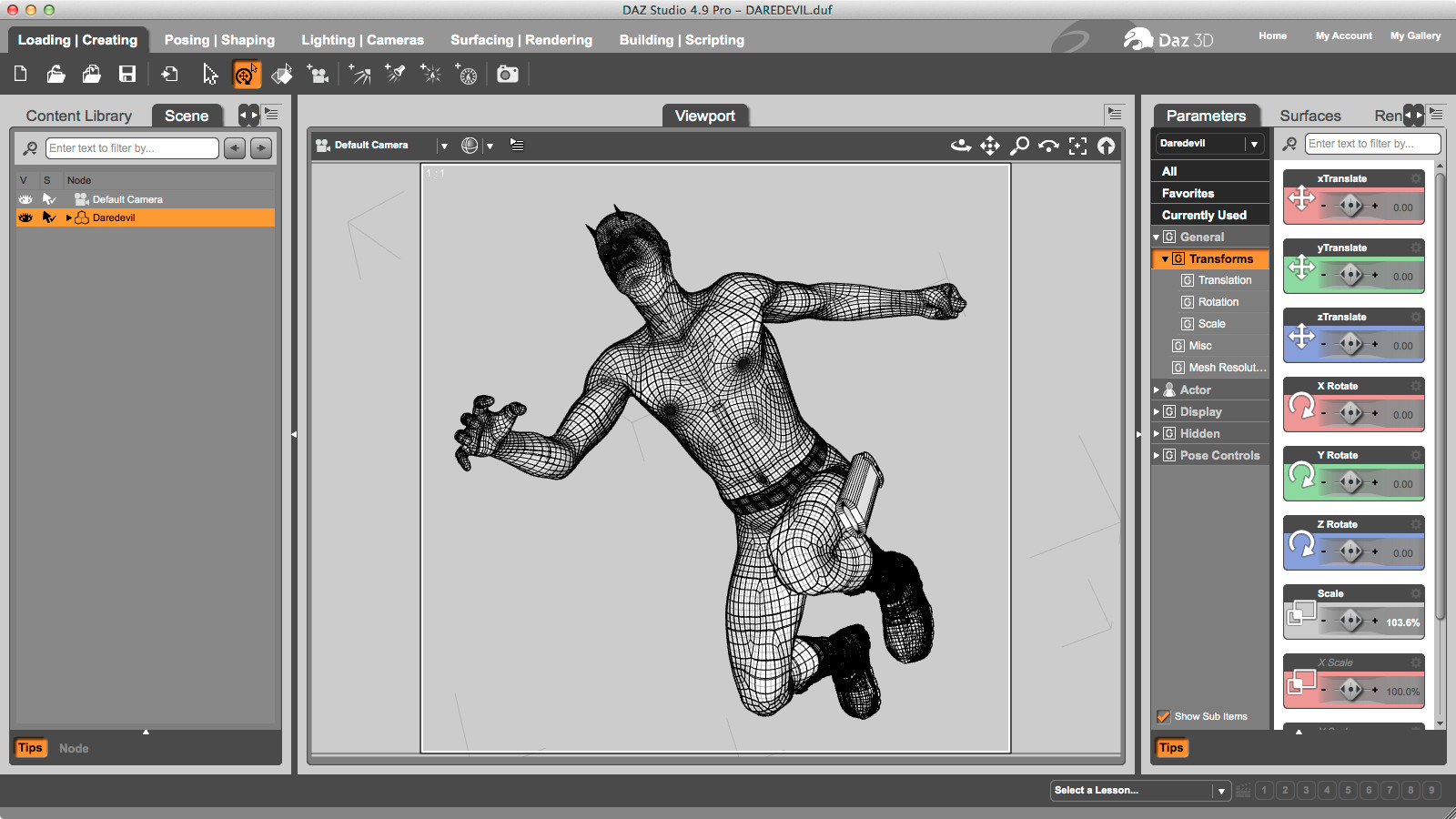Open options menu above Viewport pane
1456x819 pixels.
pos(1115,114)
